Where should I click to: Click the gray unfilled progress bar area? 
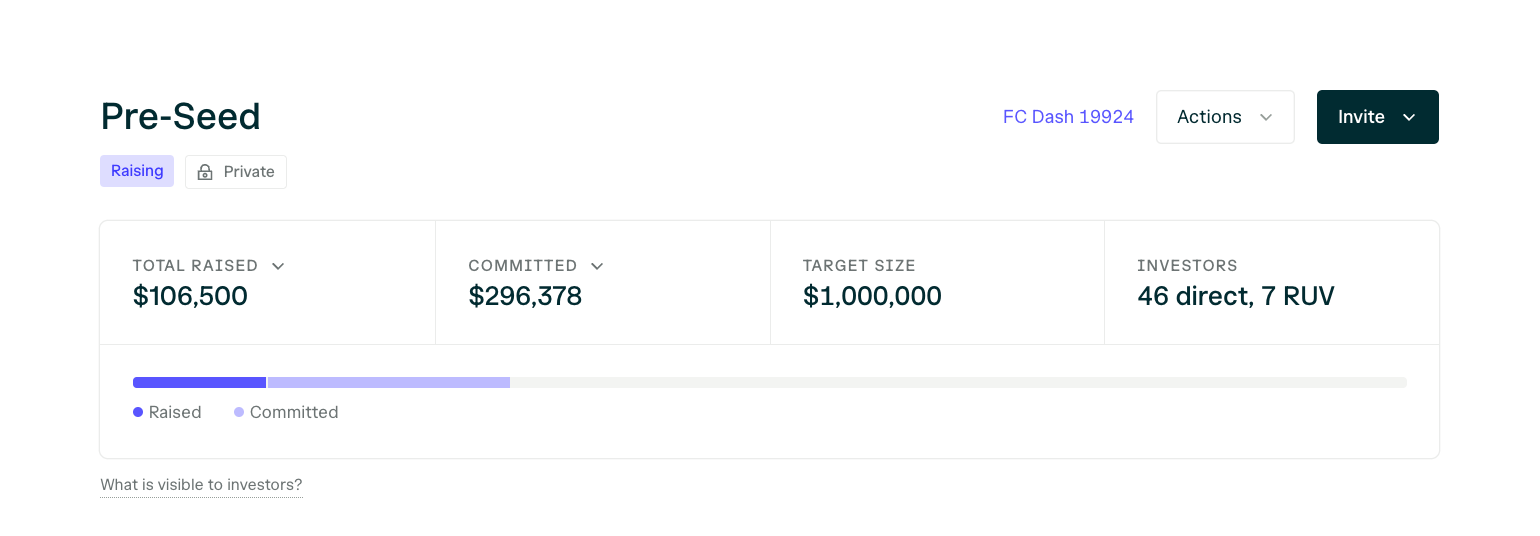(x=958, y=382)
